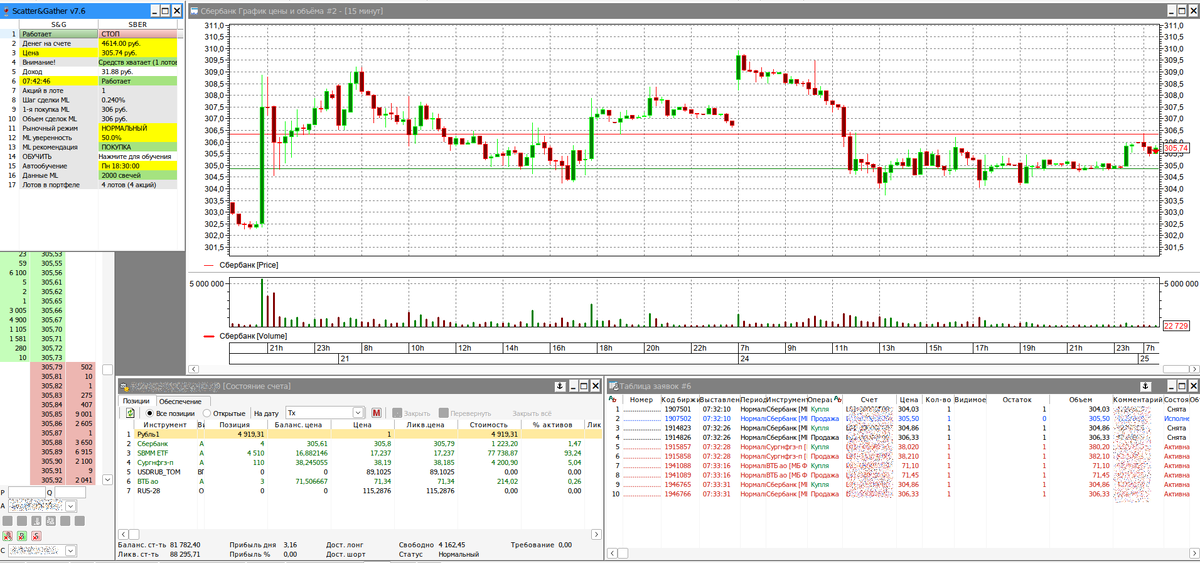Click the Денег на счете 4614.00 руб. value
Screen dimensions: 1200x563
click(x=139, y=43)
